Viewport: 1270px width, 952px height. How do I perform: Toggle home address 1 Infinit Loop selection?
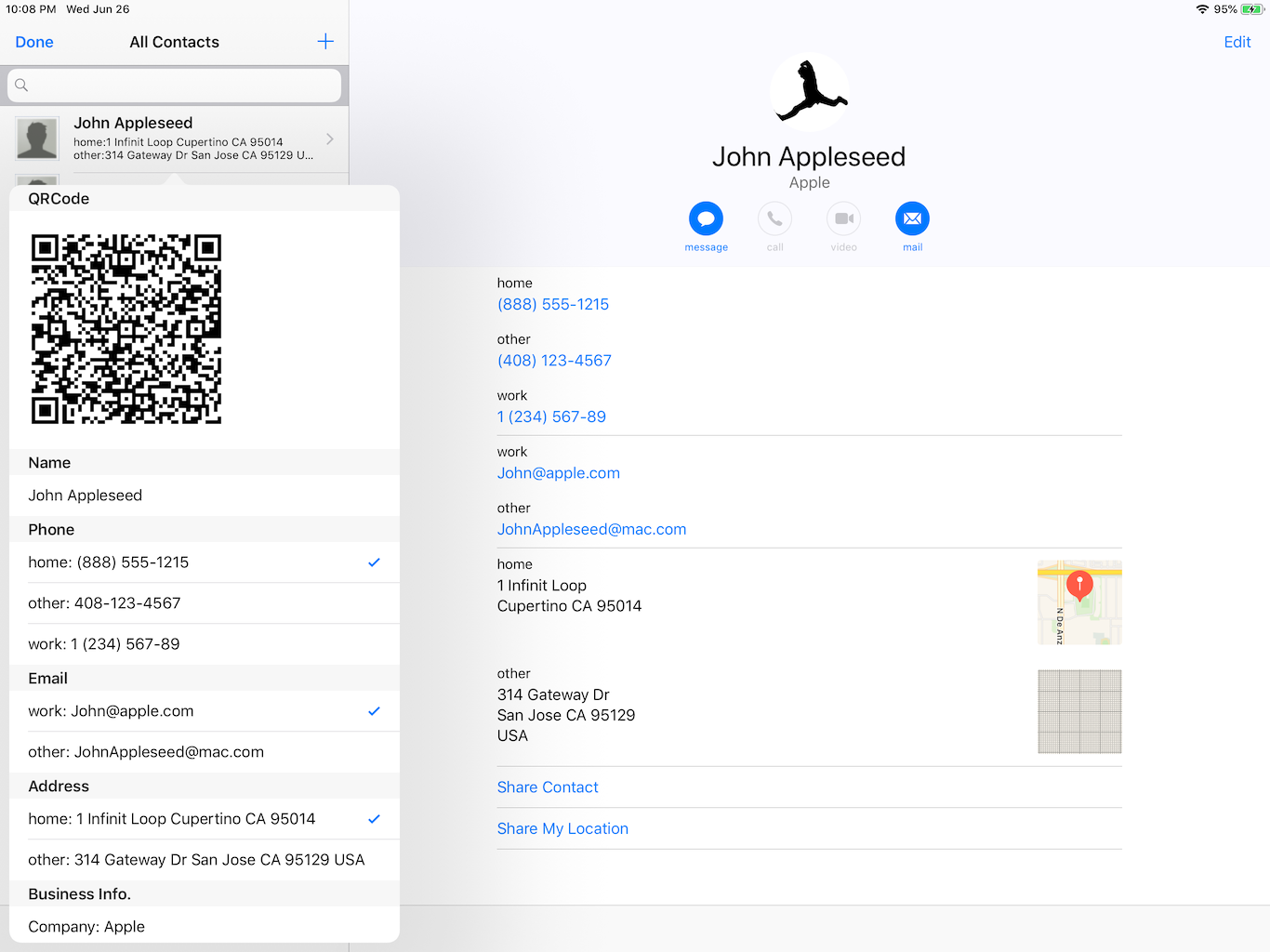(205, 819)
